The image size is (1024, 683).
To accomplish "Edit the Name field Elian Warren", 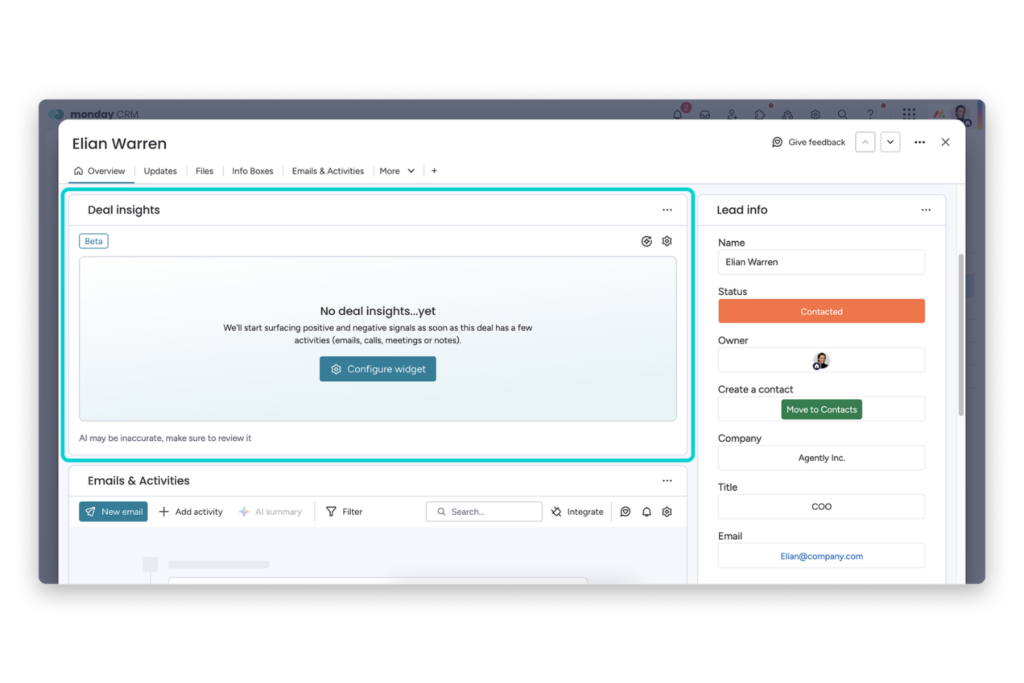I will (x=822, y=262).
